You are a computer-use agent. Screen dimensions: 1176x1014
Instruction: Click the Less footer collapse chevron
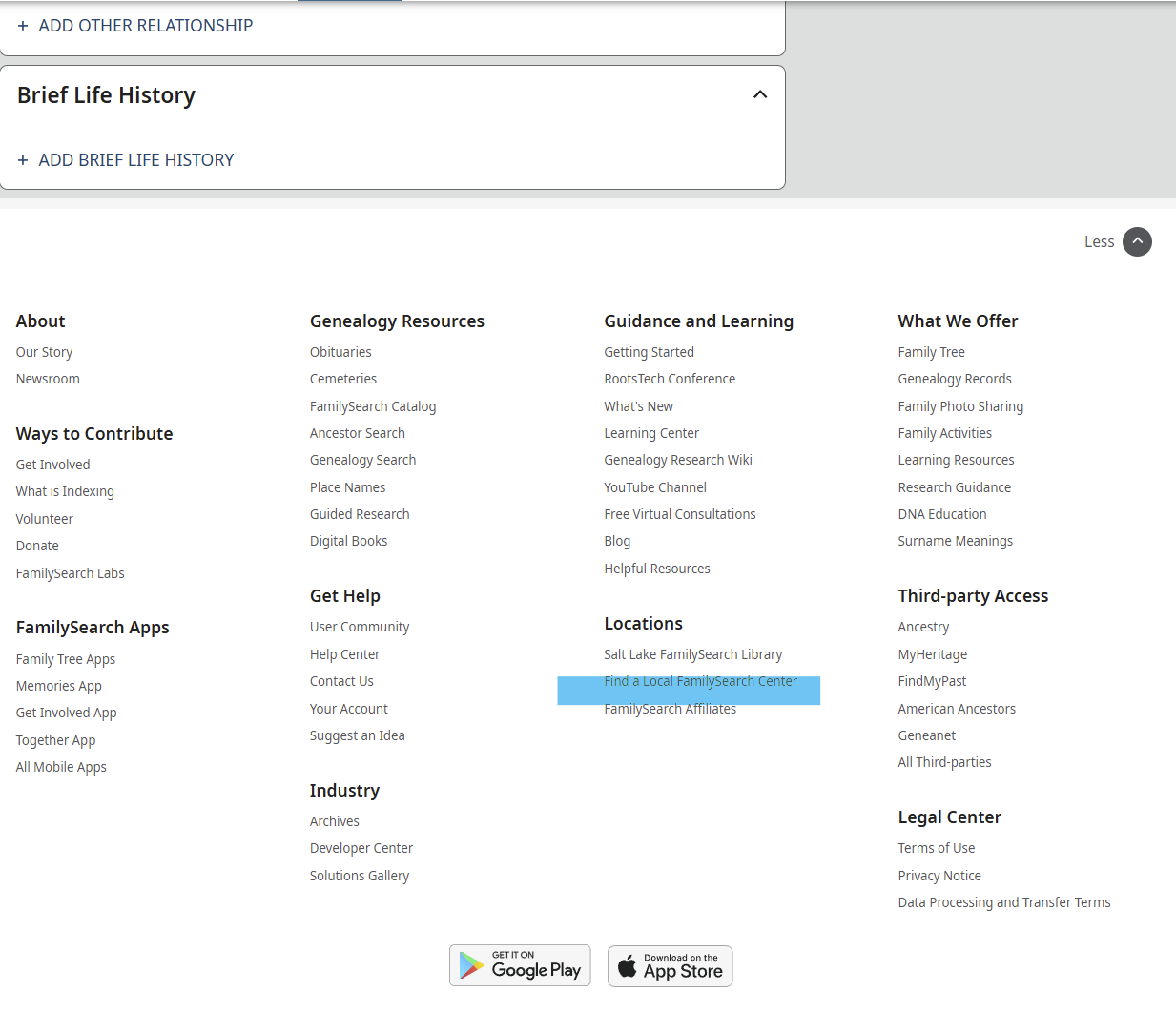pos(1137,241)
